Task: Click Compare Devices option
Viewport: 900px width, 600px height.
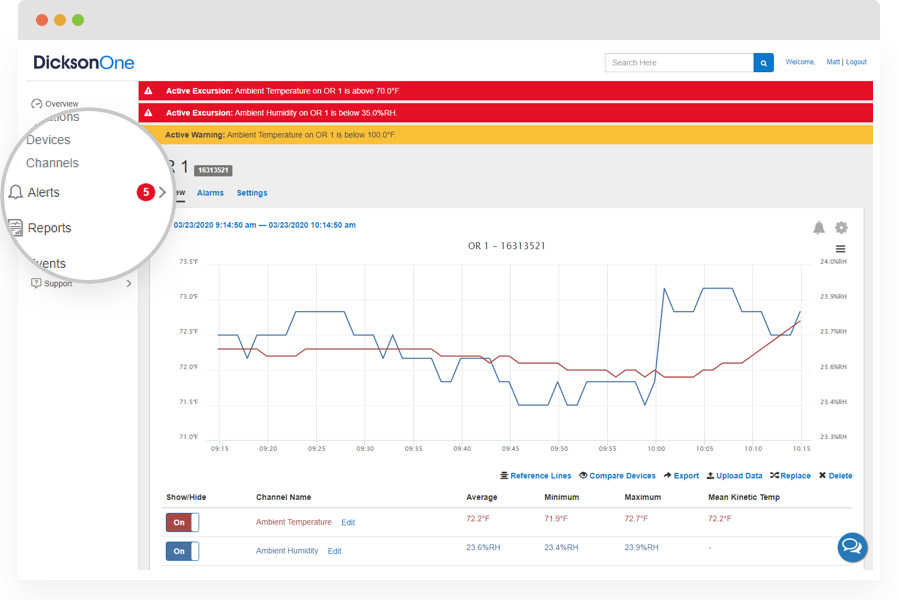Action: point(617,476)
